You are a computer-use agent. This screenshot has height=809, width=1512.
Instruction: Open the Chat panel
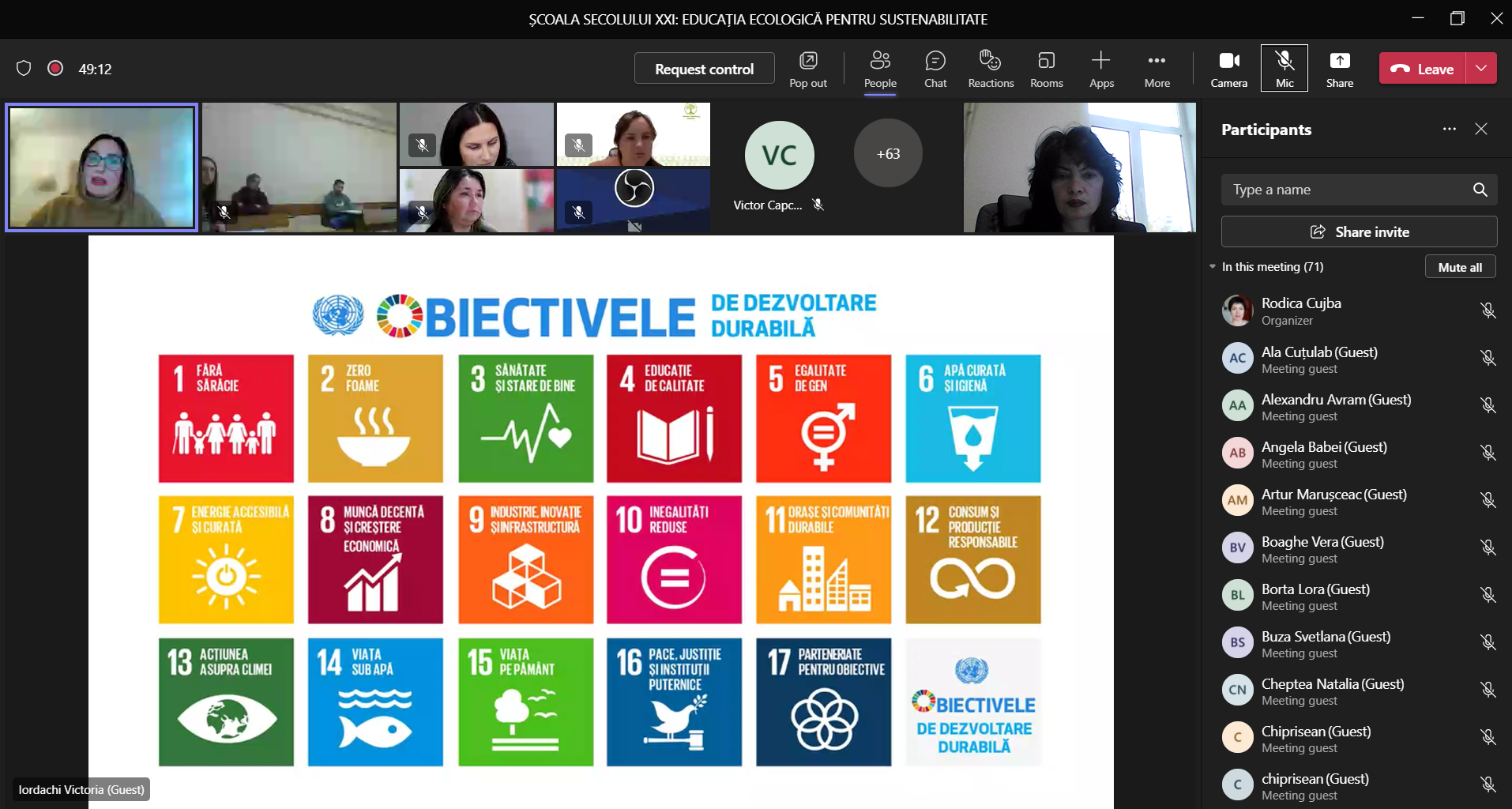(x=935, y=69)
